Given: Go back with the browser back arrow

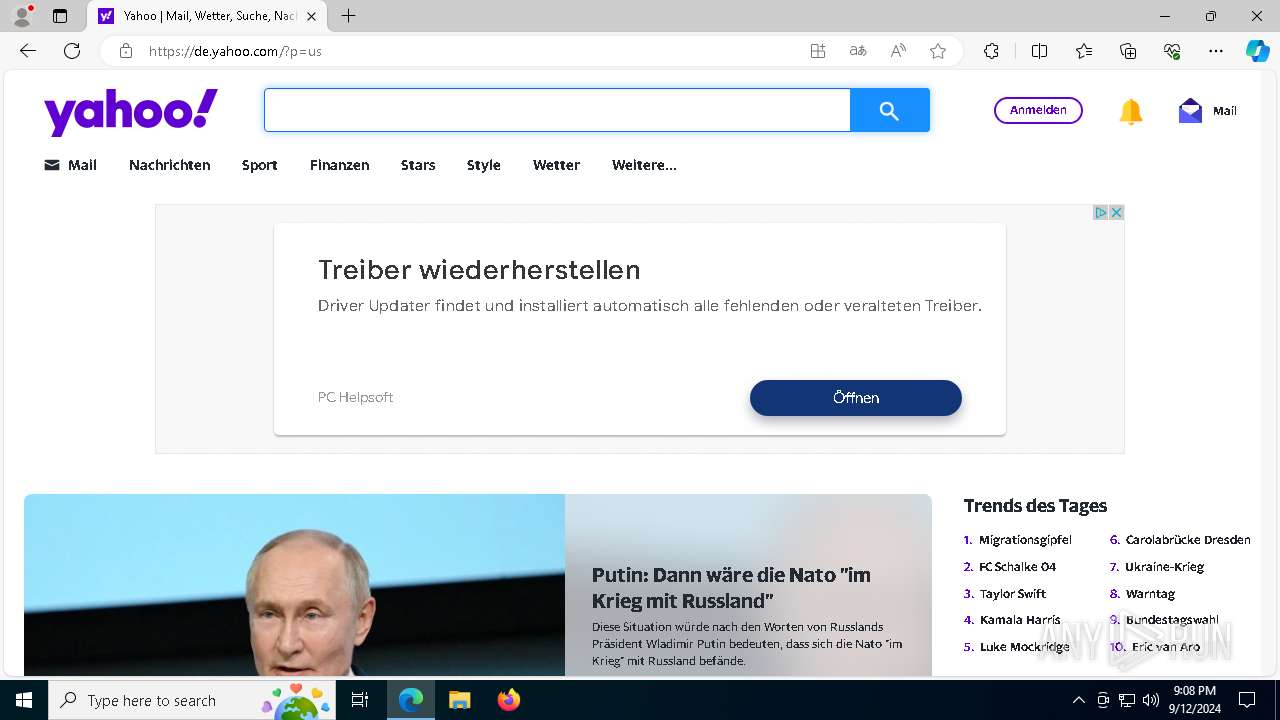Looking at the screenshot, I should coord(28,51).
